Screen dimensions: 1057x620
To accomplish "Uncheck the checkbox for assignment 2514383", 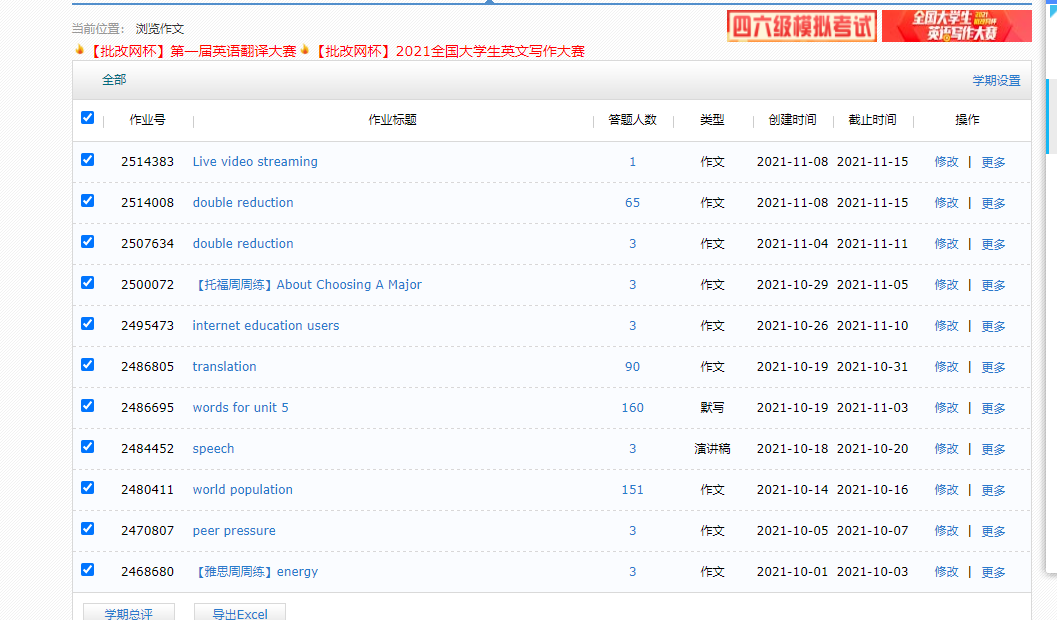I will tap(87, 160).
